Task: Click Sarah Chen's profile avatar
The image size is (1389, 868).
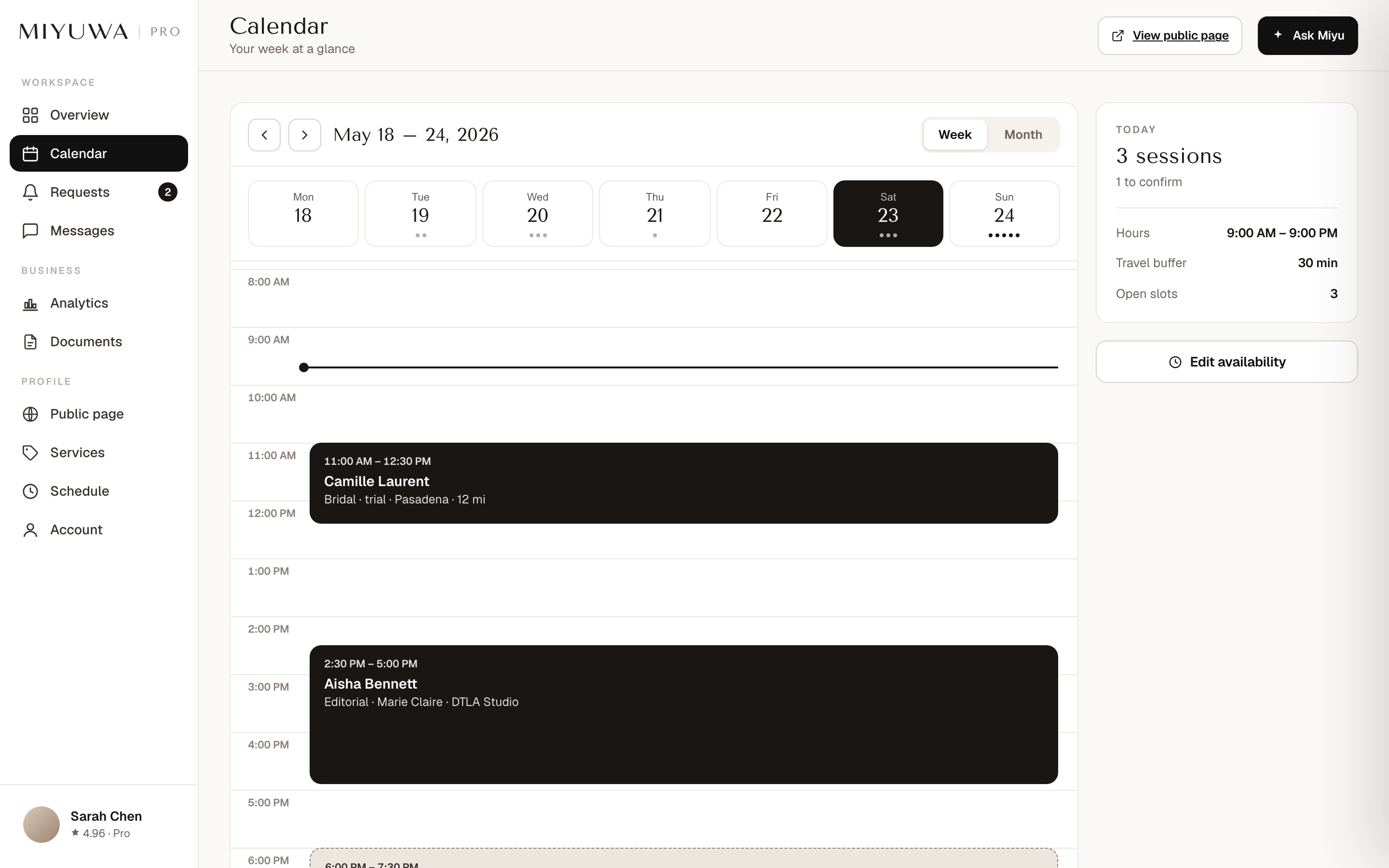Action: (41, 825)
